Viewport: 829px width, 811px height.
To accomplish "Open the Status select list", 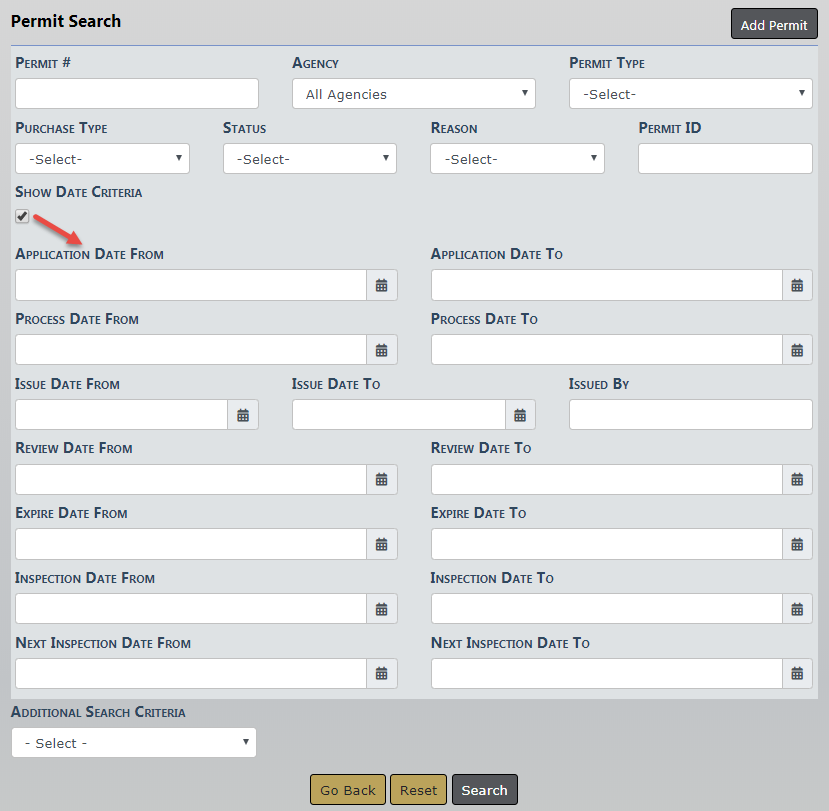I will tap(309, 159).
